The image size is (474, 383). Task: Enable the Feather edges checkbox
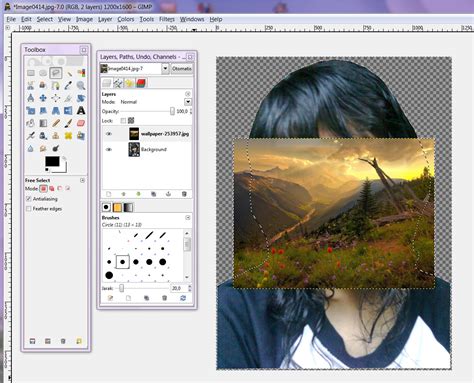coord(29,209)
